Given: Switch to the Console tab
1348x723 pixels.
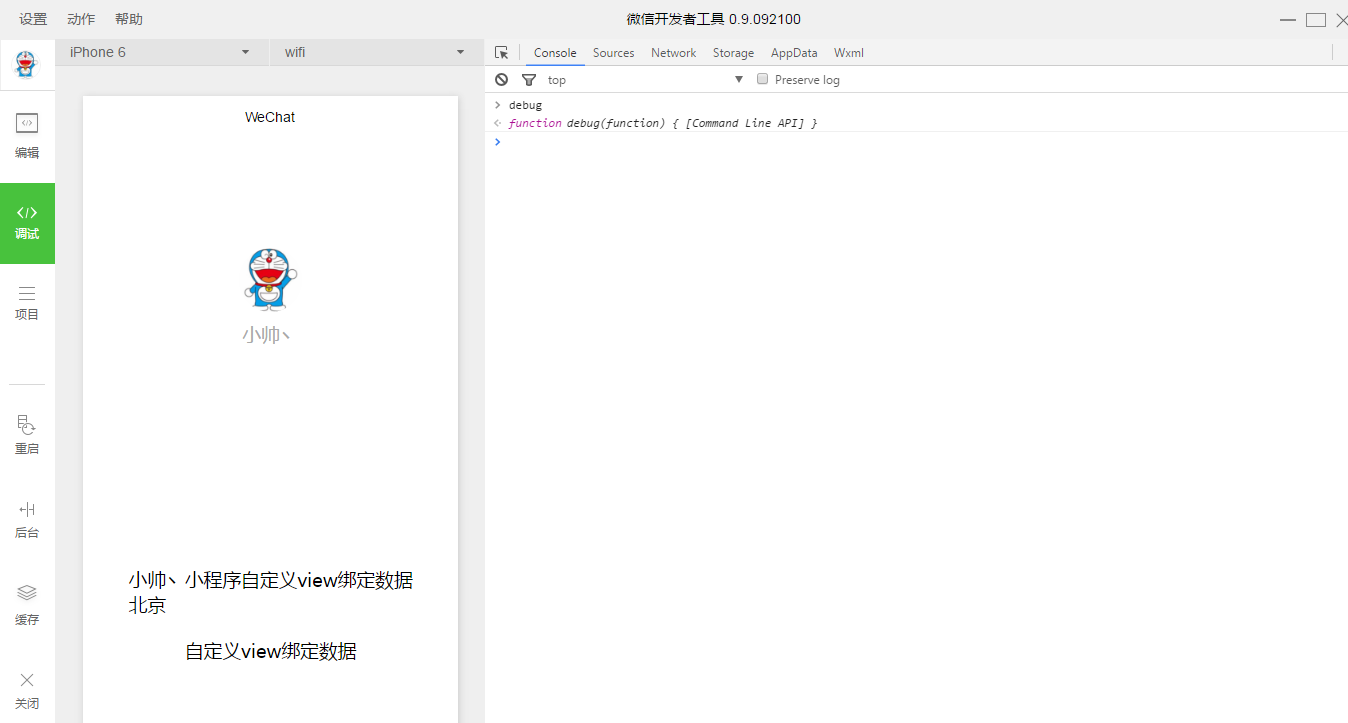Looking at the screenshot, I should (x=555, y=53).
